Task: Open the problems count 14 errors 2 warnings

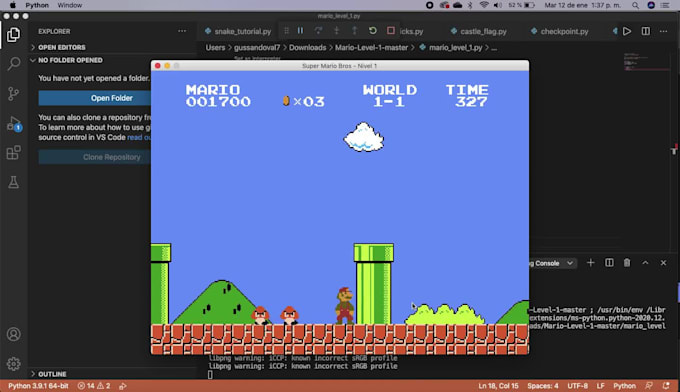Action: tap(94, 385)
